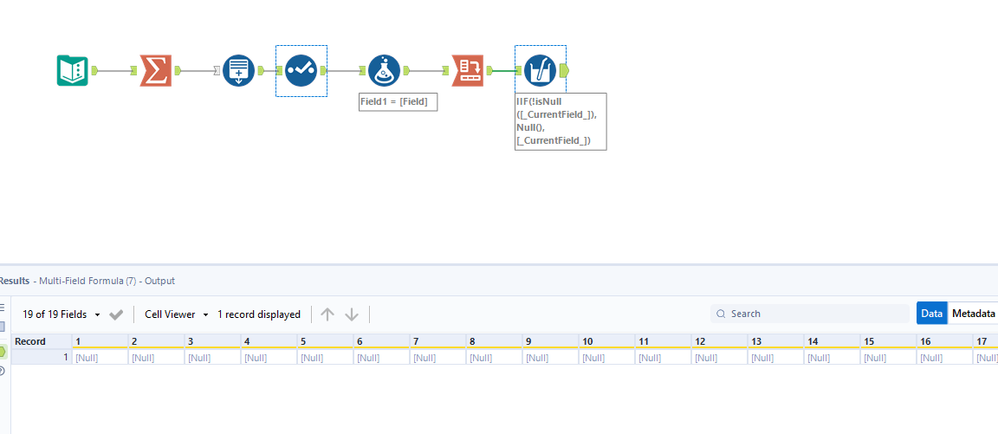
Task: Click the Formula tool input anchor
Action: [x=363, y=71]
